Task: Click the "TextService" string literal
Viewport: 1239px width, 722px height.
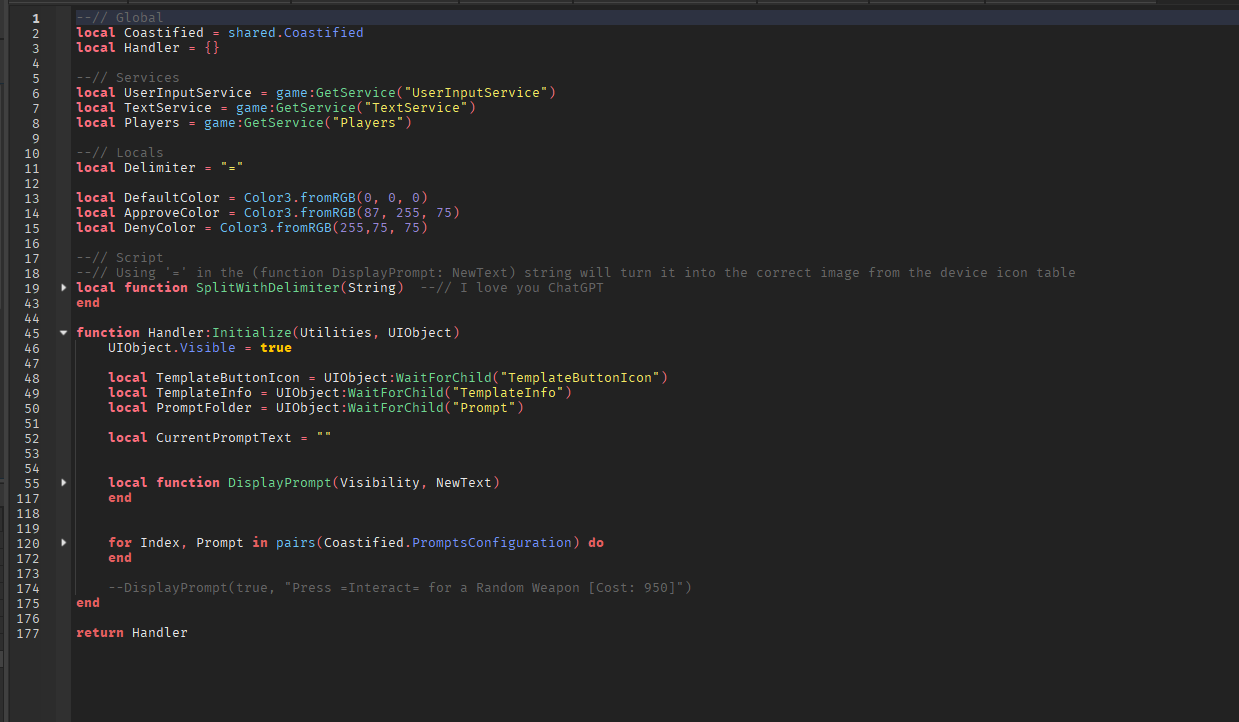Action: 418,108
